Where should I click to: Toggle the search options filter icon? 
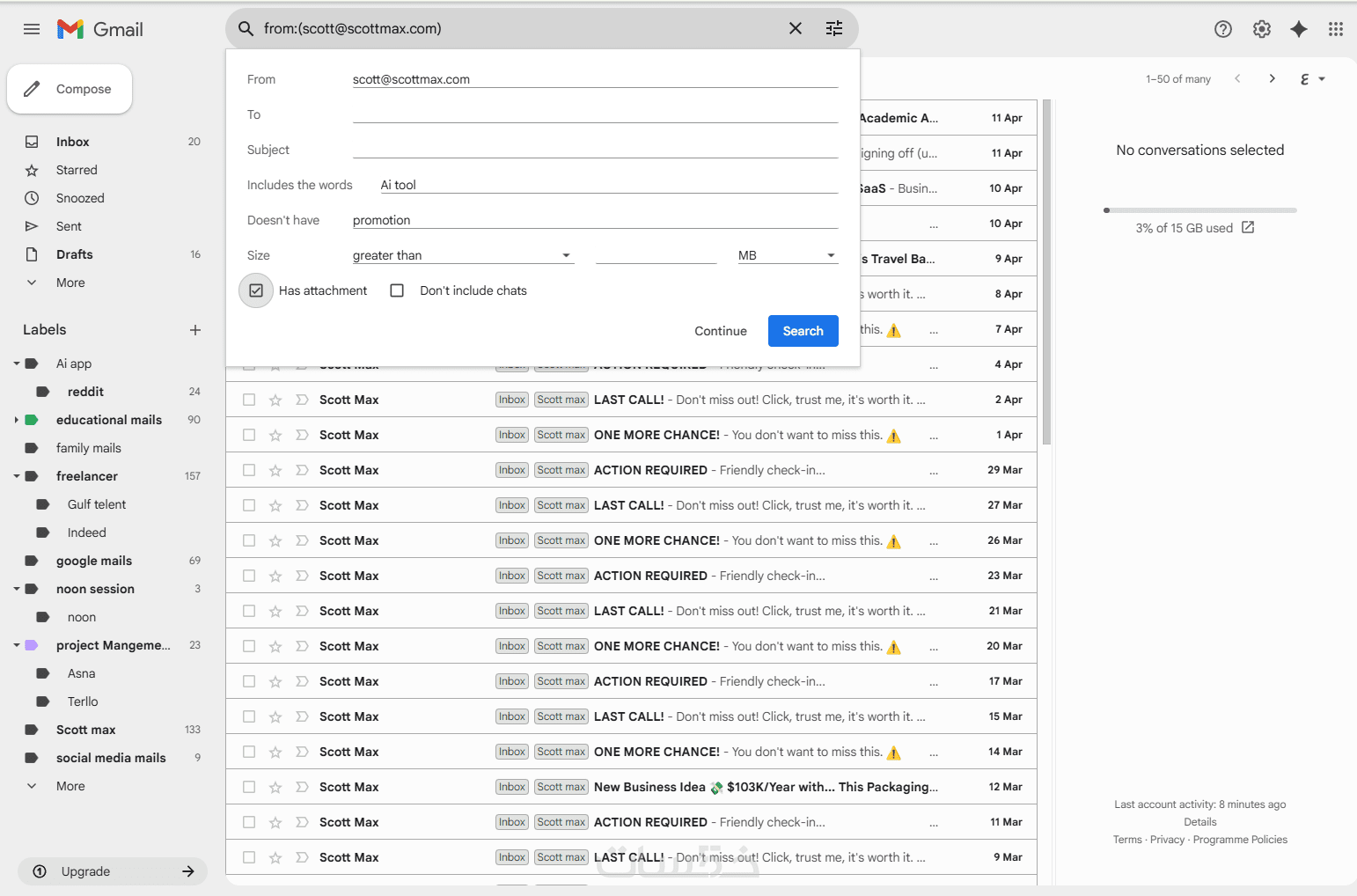coord(834,29)
